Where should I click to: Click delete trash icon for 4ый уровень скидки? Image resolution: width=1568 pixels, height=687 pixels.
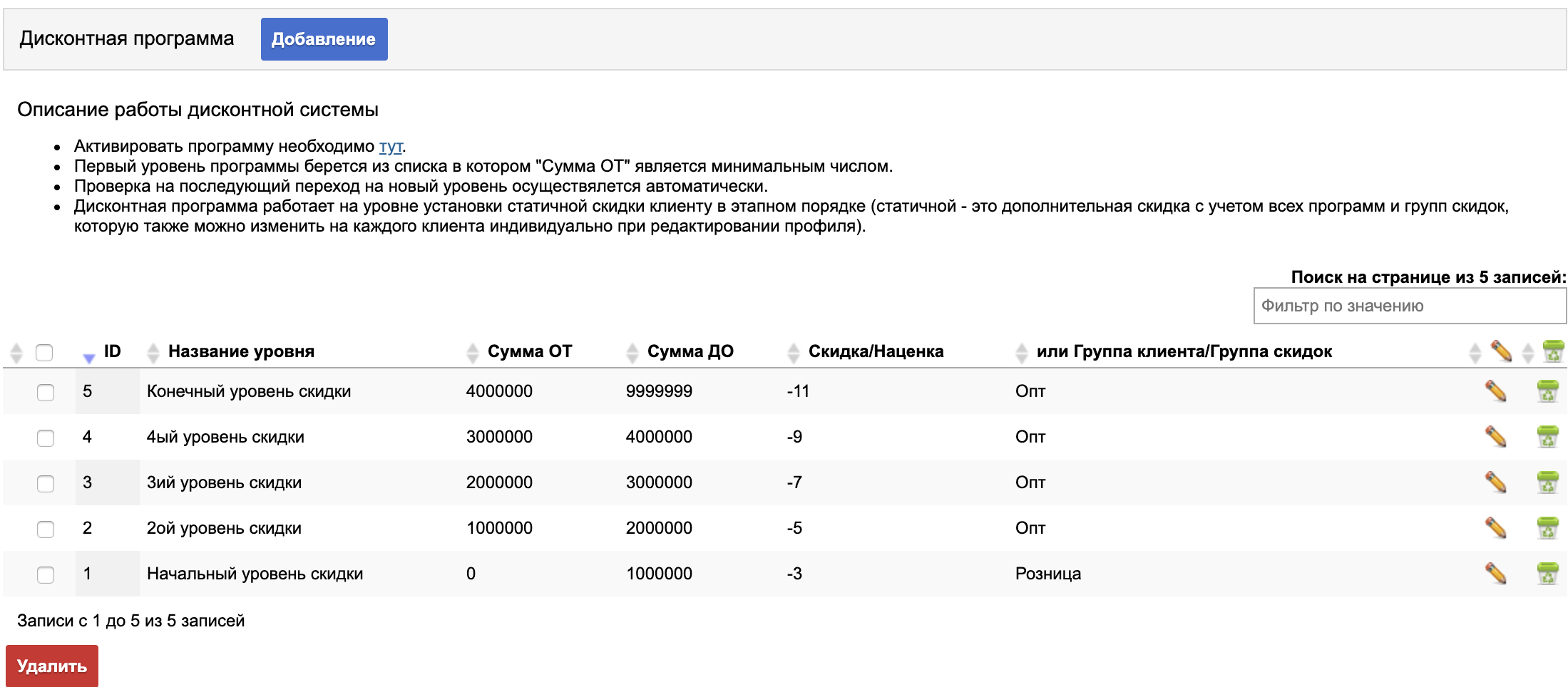pos(1547,437)
